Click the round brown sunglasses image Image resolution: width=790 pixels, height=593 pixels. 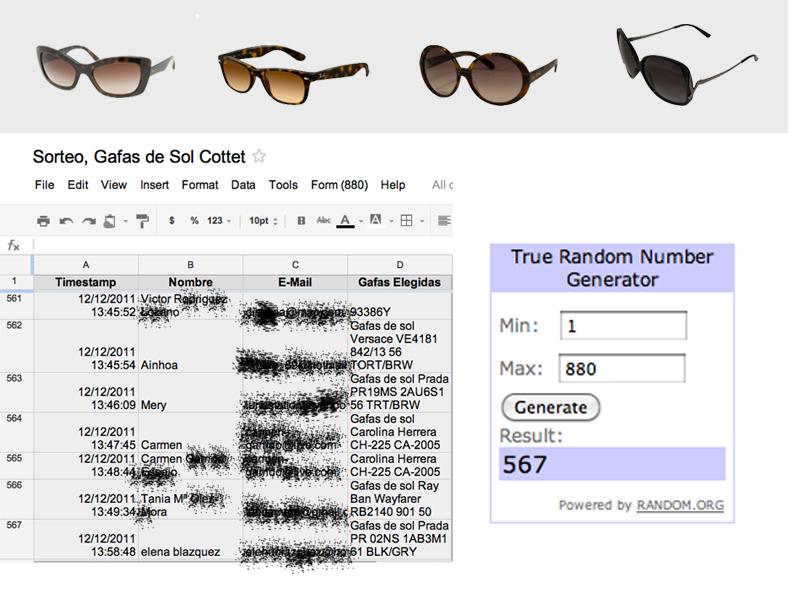[488, 75]
